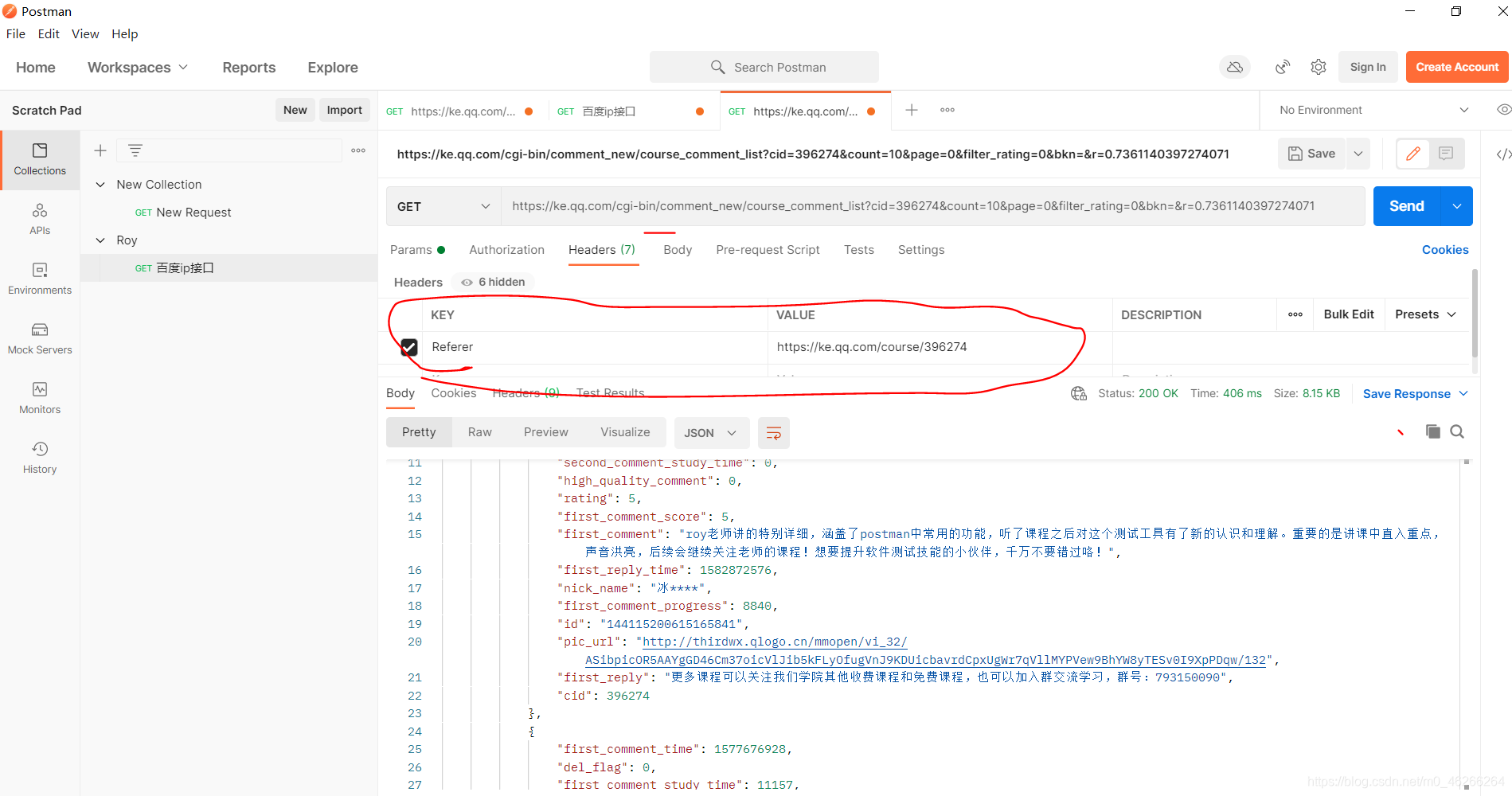The width and height of the screenshot is (1512, 796).
Task: Switch to the Settings tab
Action: 921,250
